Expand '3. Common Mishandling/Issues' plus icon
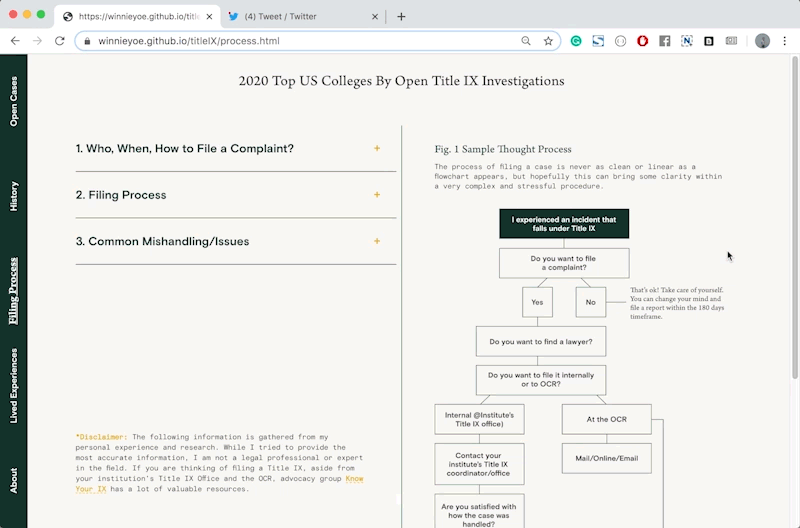The height and width of the screenshot is (528, 800). click(377, 241)
